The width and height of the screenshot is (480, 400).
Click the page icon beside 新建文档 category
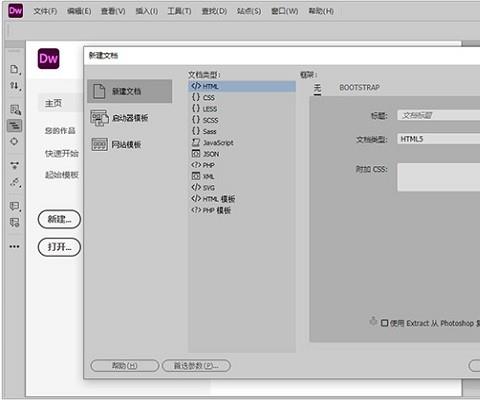pos(99,91)
